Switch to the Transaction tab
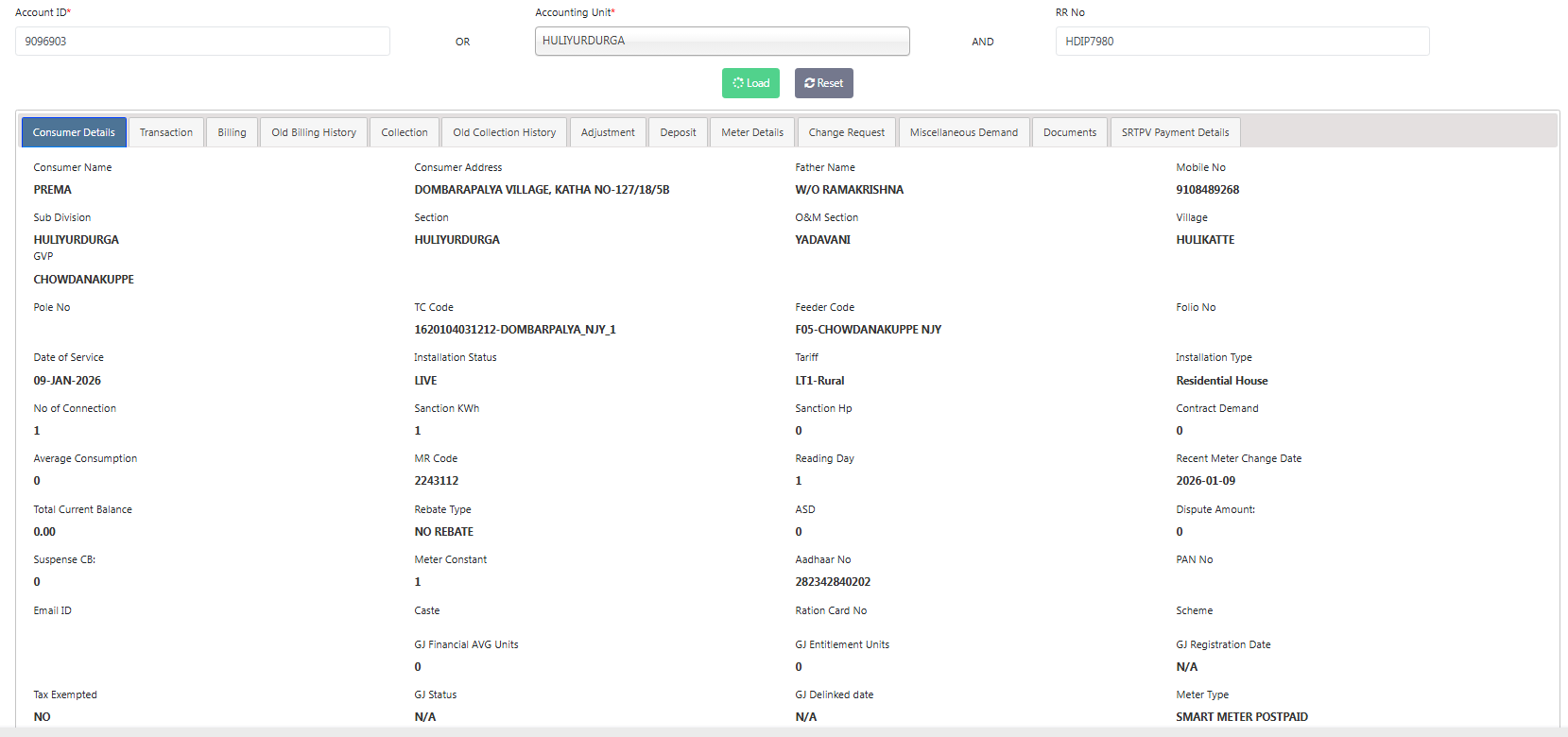 [x=166, y=132]
